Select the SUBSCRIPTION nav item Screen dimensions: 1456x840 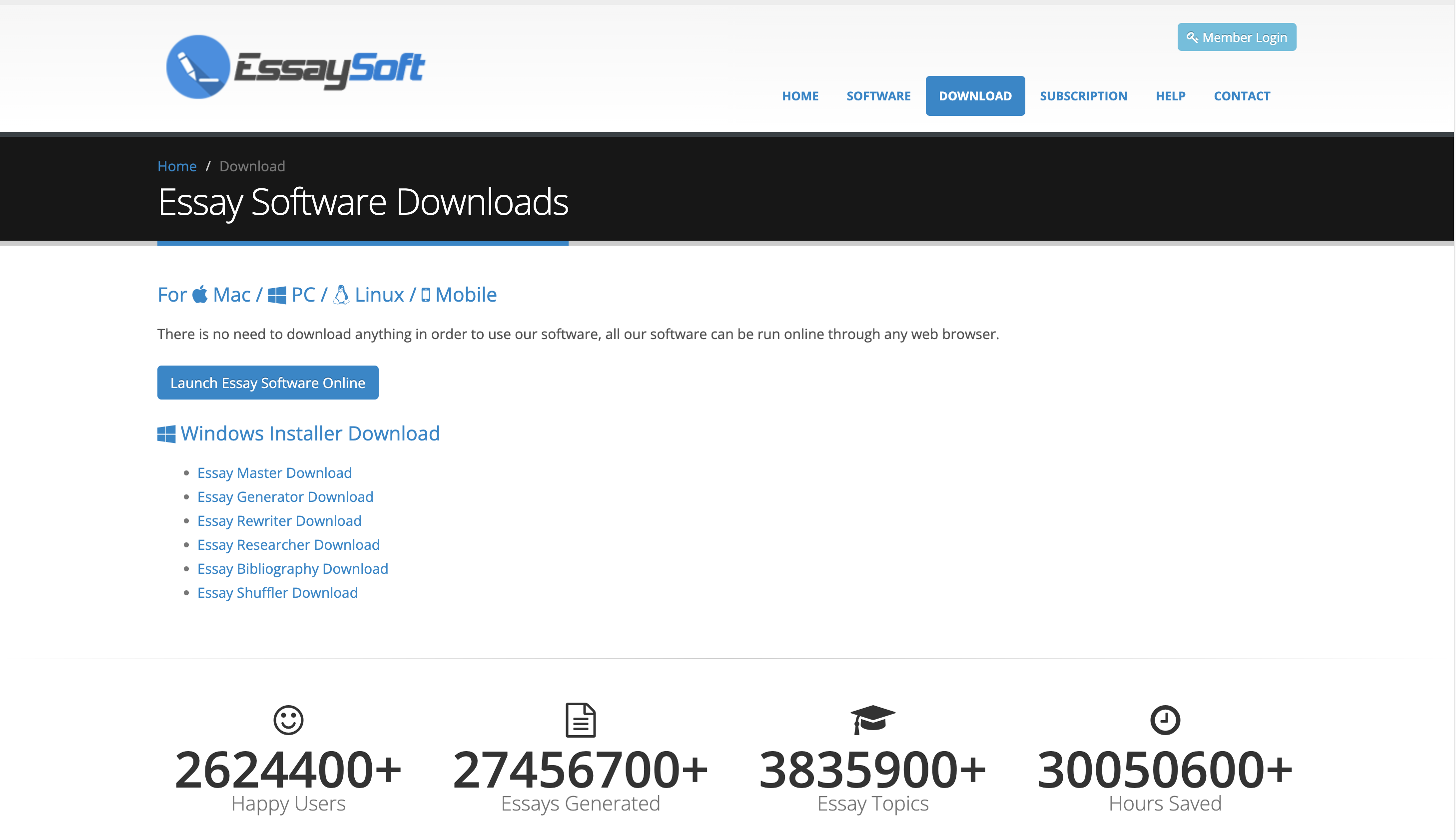pos(1083,96)
